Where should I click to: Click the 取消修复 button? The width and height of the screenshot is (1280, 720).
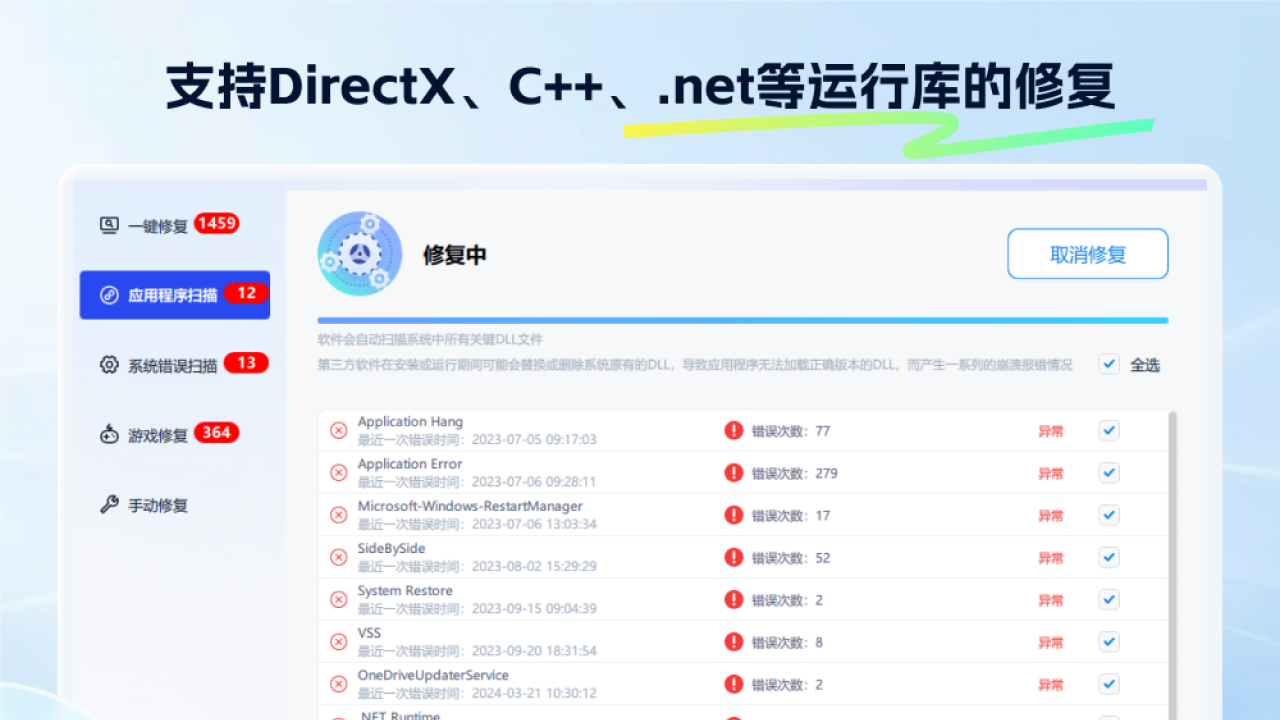(1087, 254)
